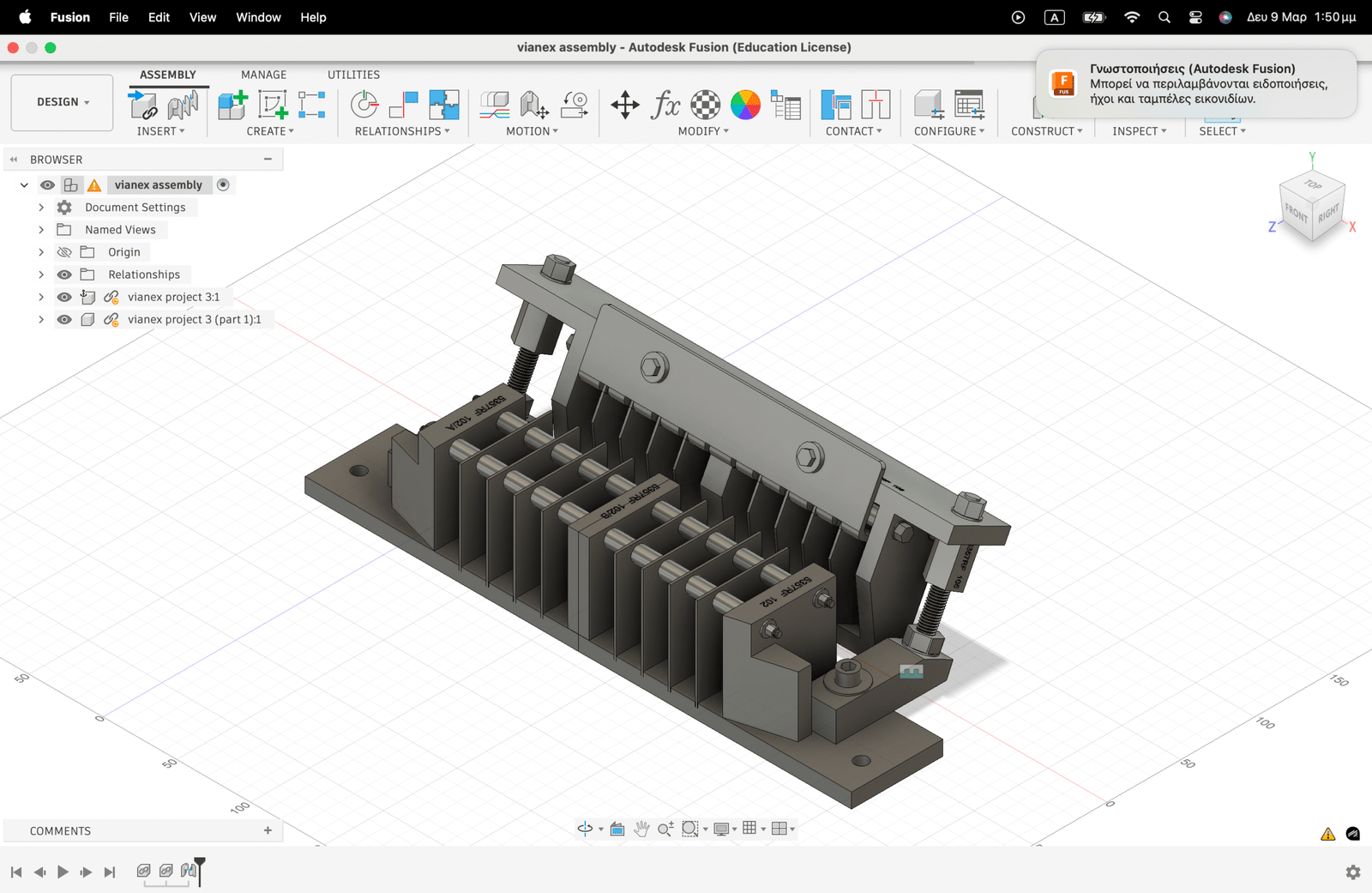The image size is (1372, 893).
Task: Open Change Parameters fx tool
Action: (x=665, y=106)
